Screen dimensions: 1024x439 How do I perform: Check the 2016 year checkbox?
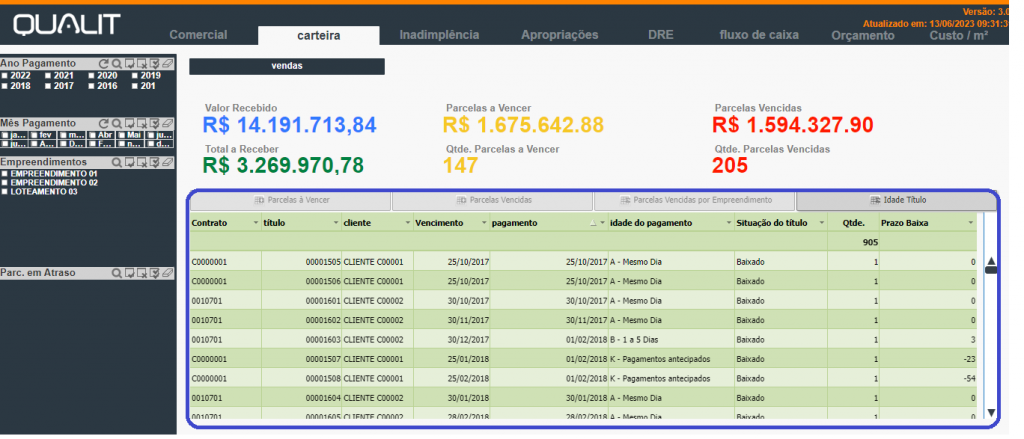[x=91, y=86]
